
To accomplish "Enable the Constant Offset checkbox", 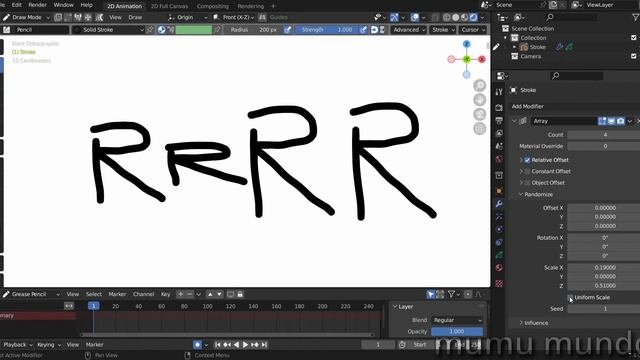I will coord(527,171).
